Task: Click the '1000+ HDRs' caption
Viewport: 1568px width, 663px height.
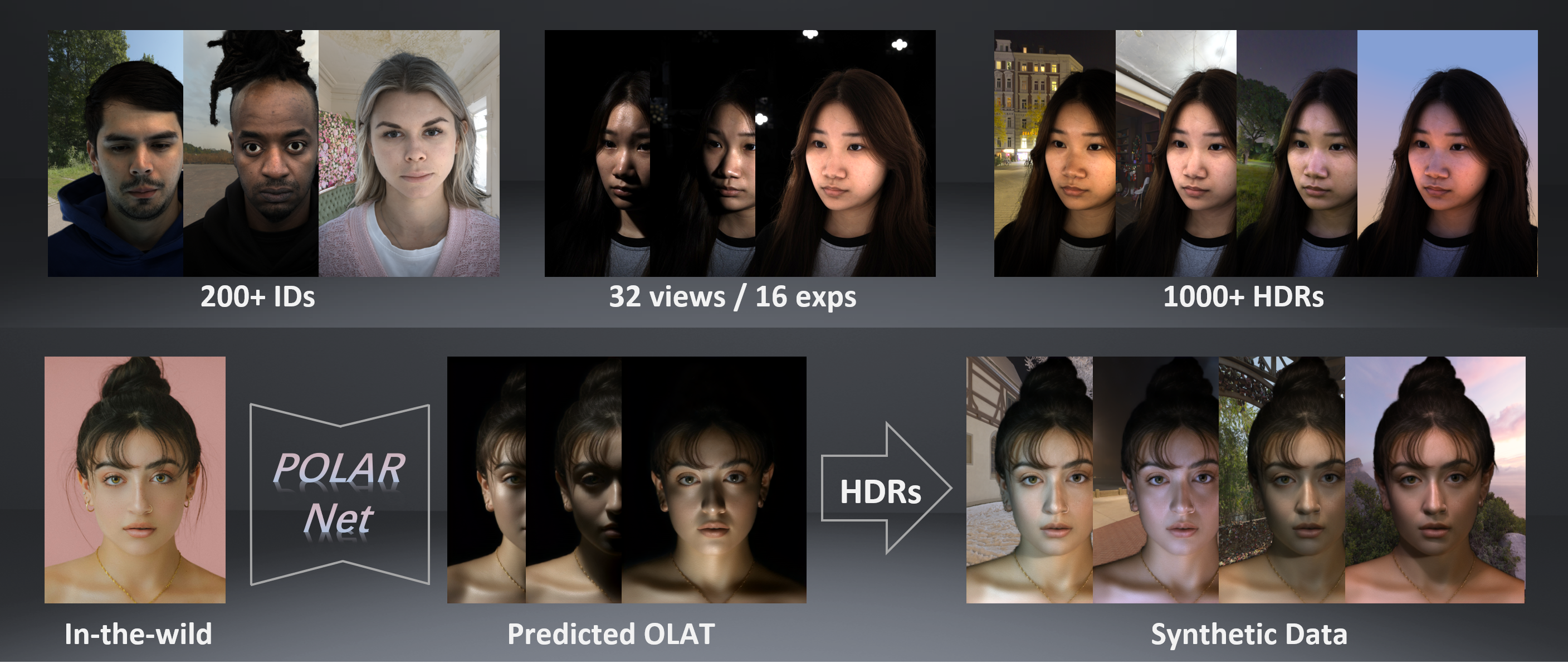Action: (1243, 297)
